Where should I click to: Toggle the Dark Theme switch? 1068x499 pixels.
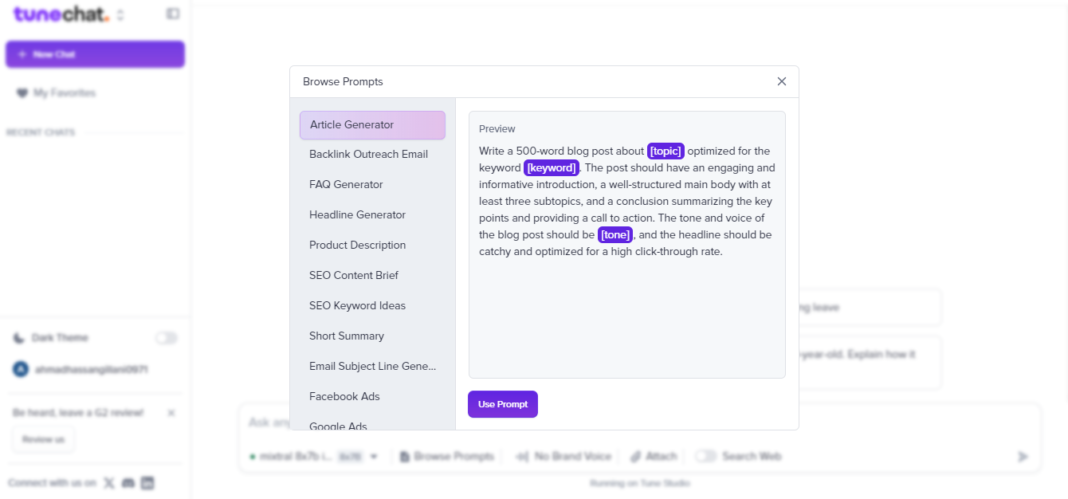(165, 338)
